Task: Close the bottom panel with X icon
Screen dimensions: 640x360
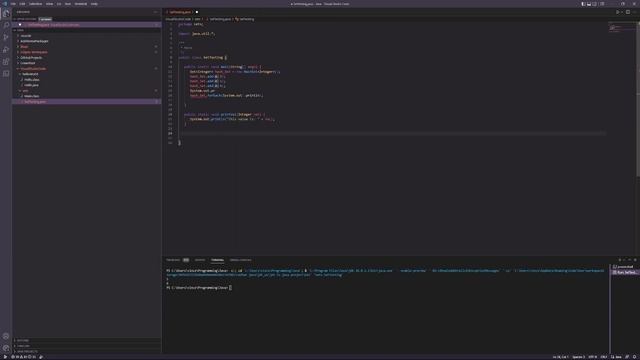Action: 635,260
